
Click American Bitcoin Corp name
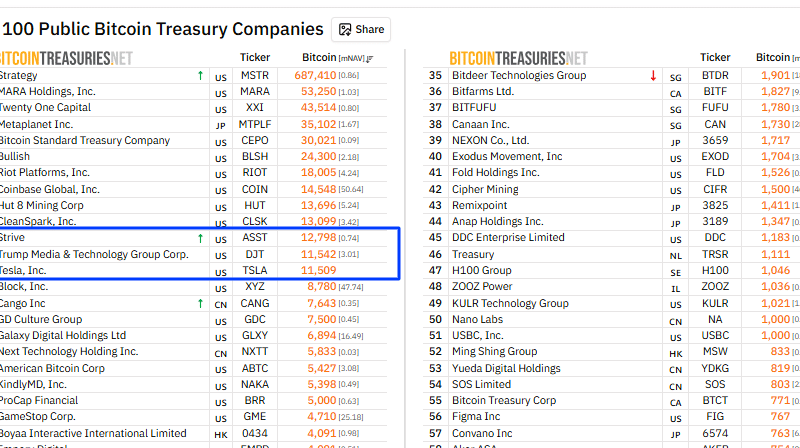point(52,368)
